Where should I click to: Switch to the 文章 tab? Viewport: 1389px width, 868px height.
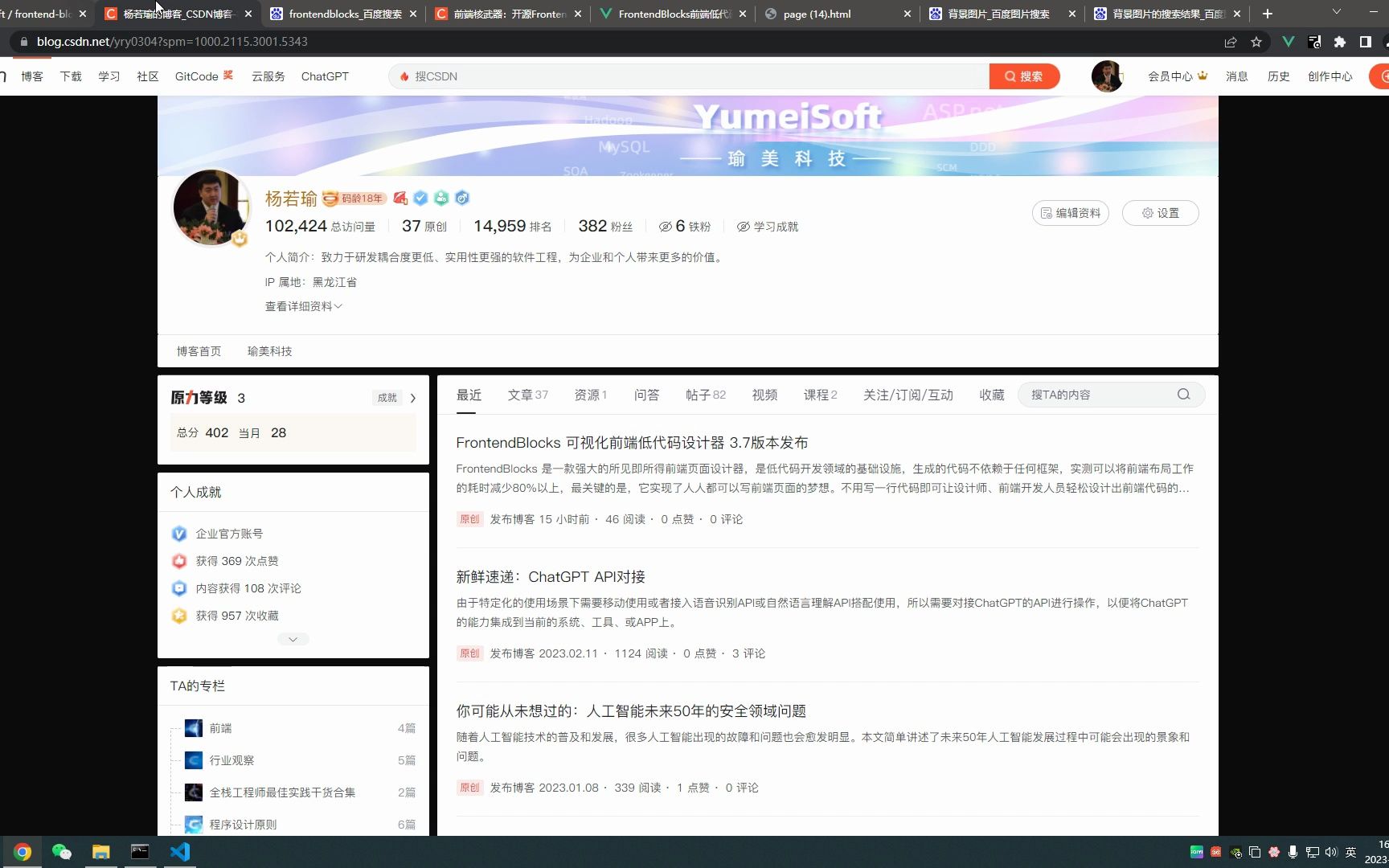click(521, 395)
